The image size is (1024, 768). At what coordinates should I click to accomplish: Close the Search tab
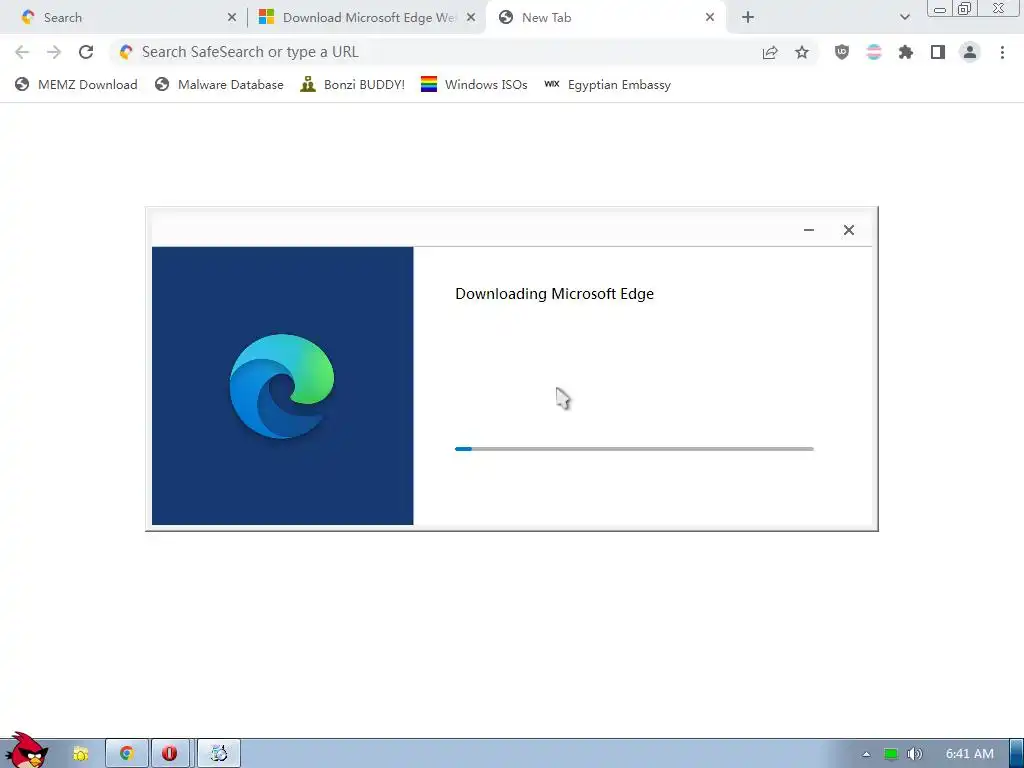coord(232,18)
